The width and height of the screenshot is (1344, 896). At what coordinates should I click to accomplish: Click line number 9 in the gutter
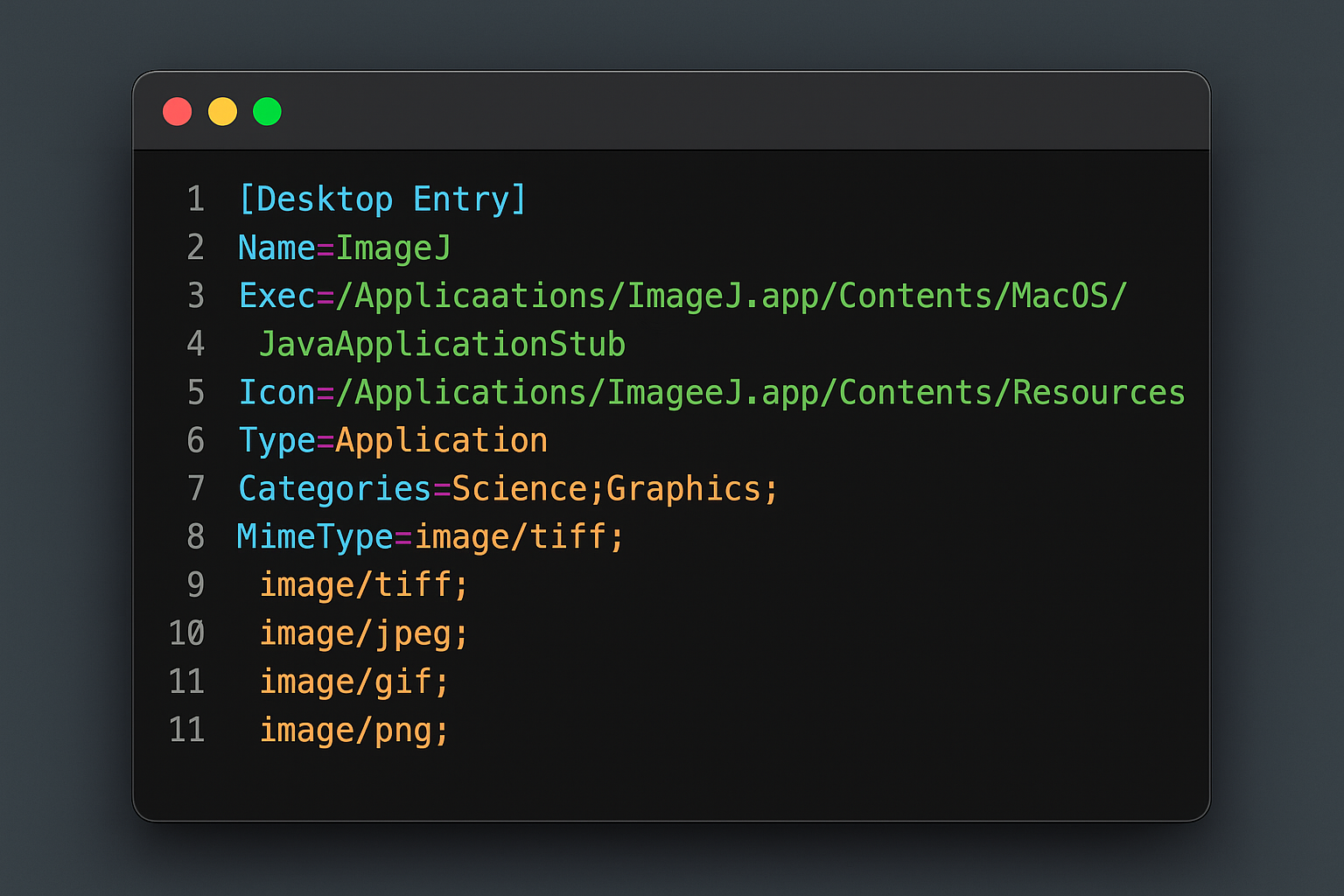[x=196, y=584]
